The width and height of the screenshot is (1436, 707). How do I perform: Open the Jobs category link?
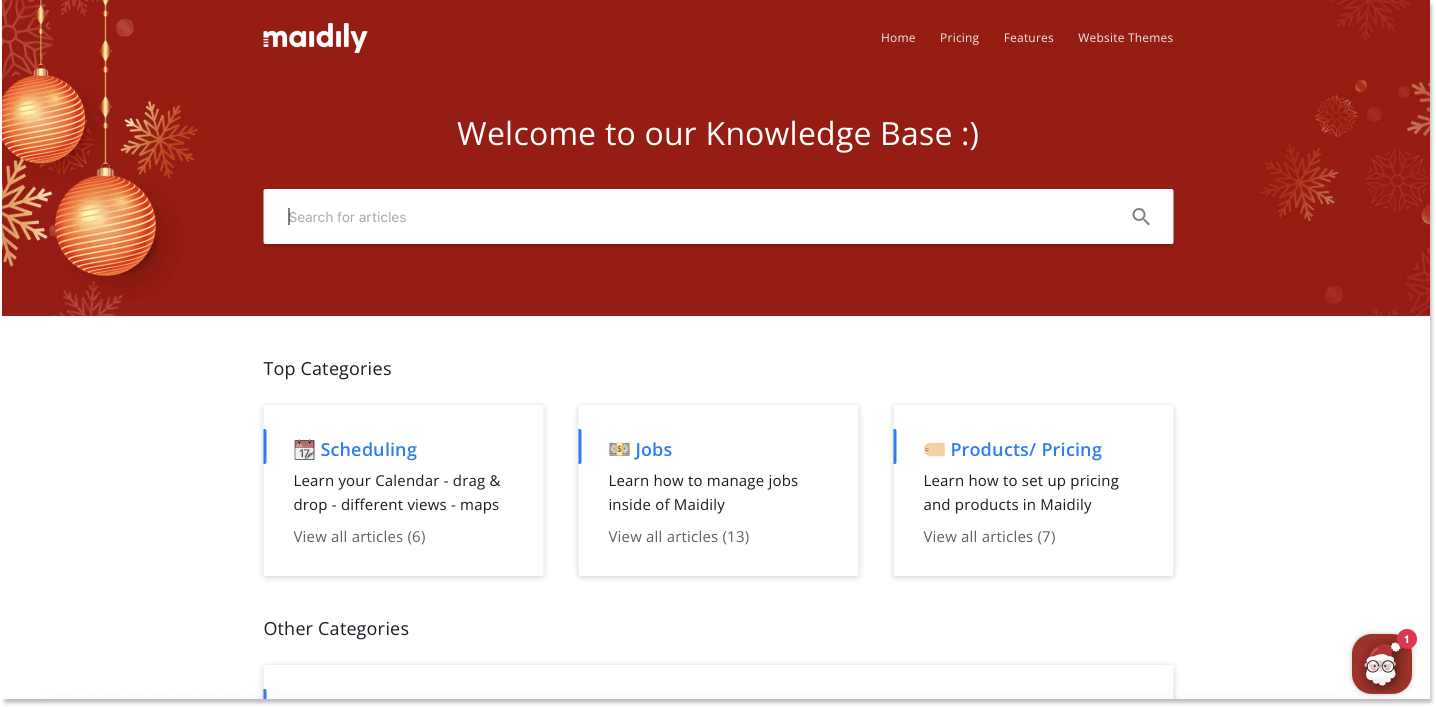(x=653, y=450)
